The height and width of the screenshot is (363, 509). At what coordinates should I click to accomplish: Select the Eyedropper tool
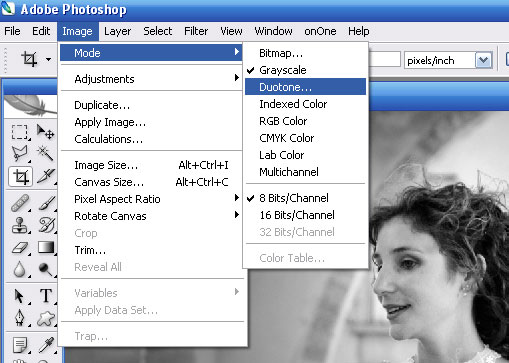click(45, 345)
